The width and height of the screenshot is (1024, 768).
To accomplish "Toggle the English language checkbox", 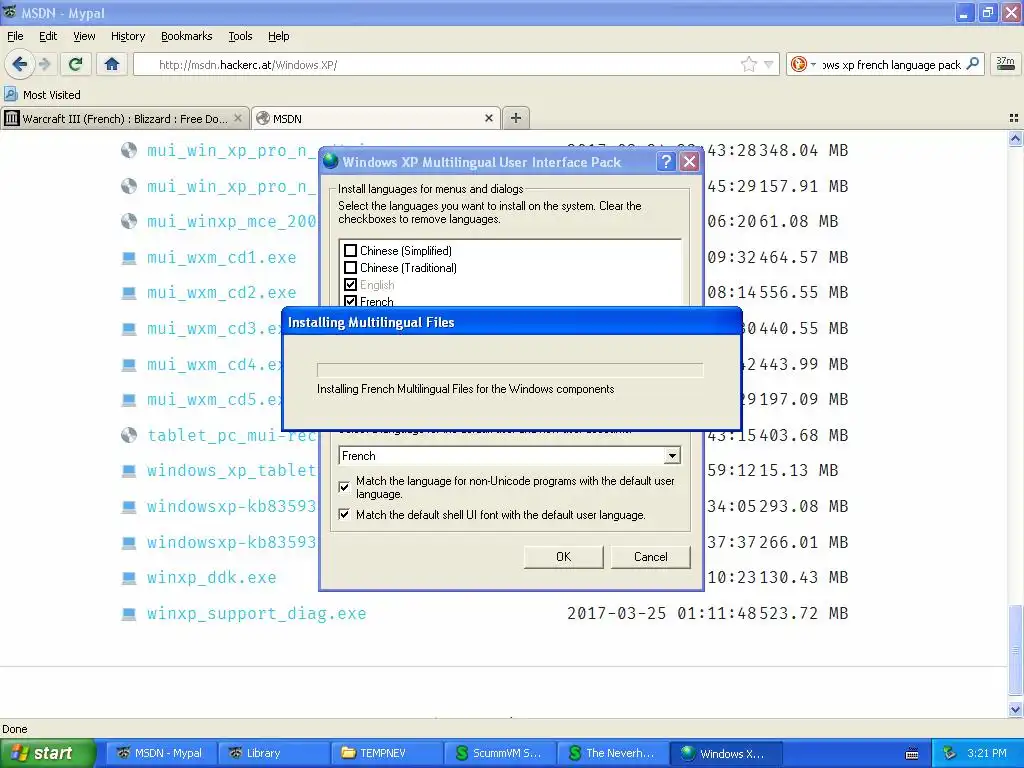I will tap(350, 285).
